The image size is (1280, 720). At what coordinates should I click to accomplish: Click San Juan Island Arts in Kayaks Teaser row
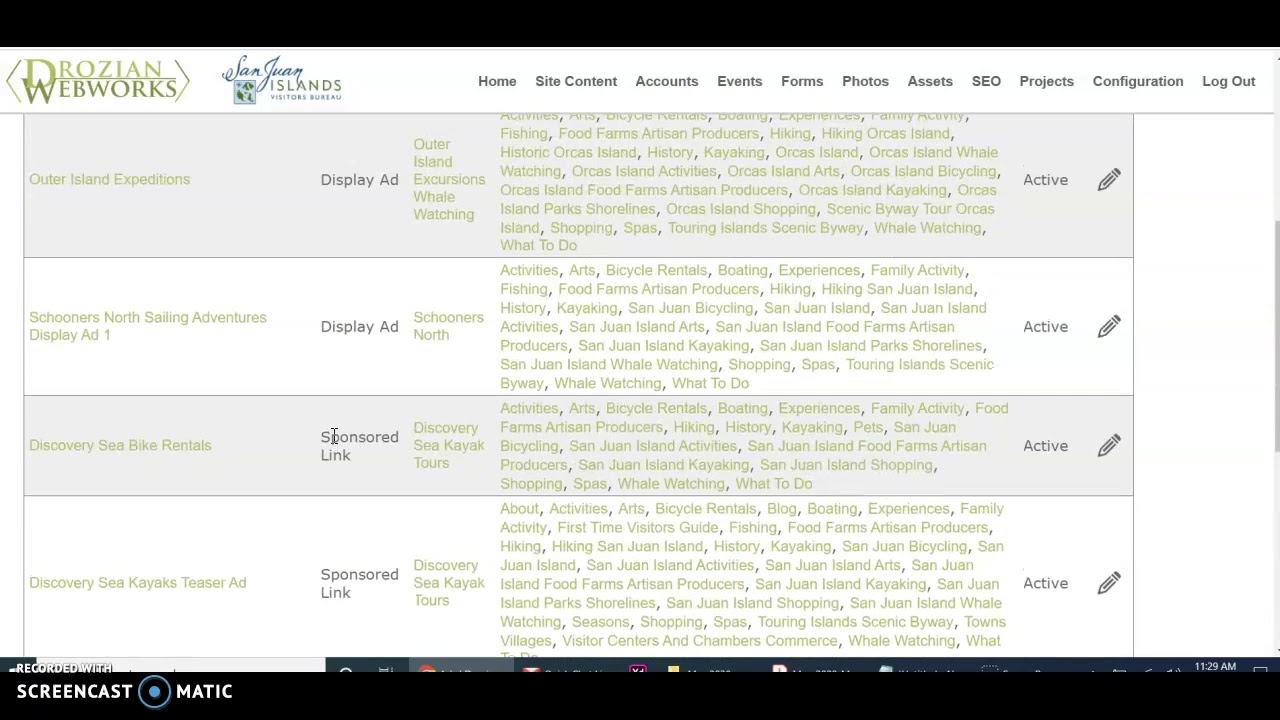[x=832, y=565]
